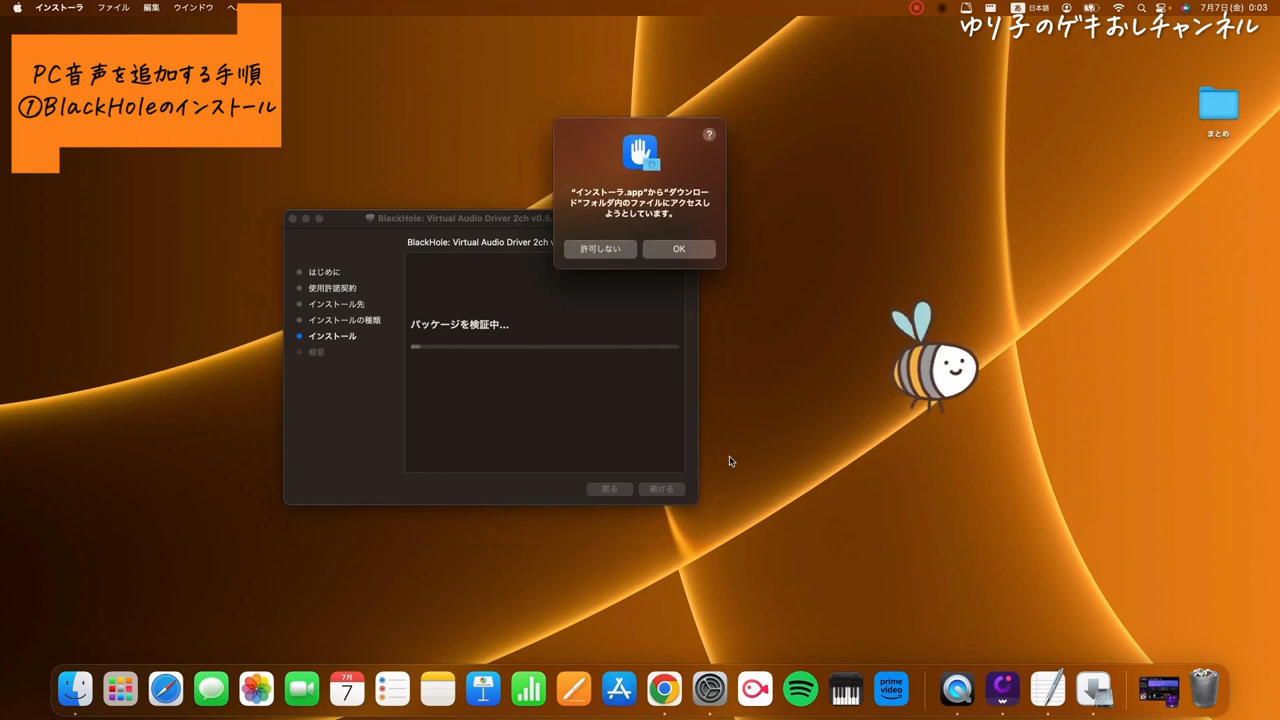Open the ファイル menu in the menu bar
Viewport: 1280px width, 720px height.
click(113, 8)
